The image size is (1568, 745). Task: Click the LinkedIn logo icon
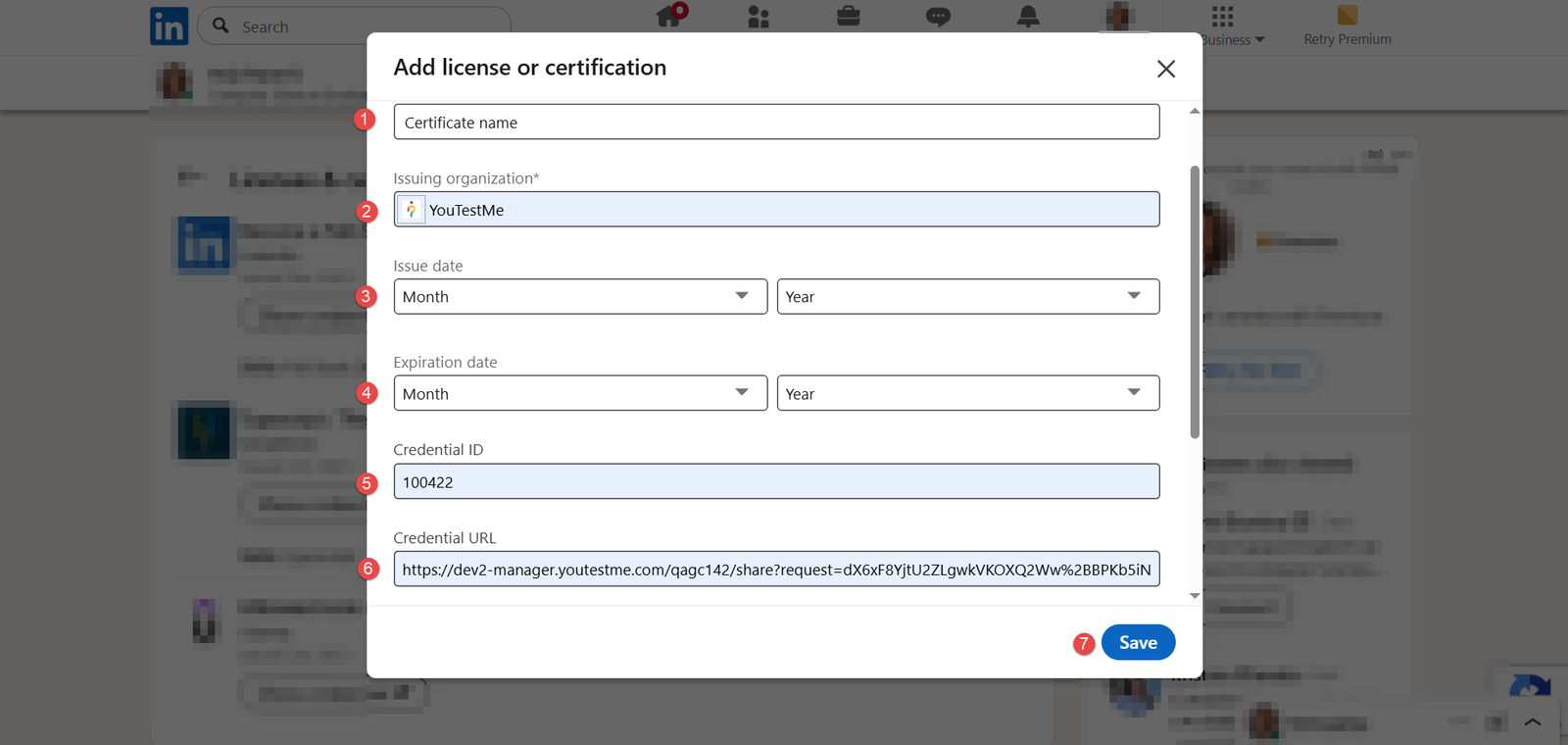(169, 26)
